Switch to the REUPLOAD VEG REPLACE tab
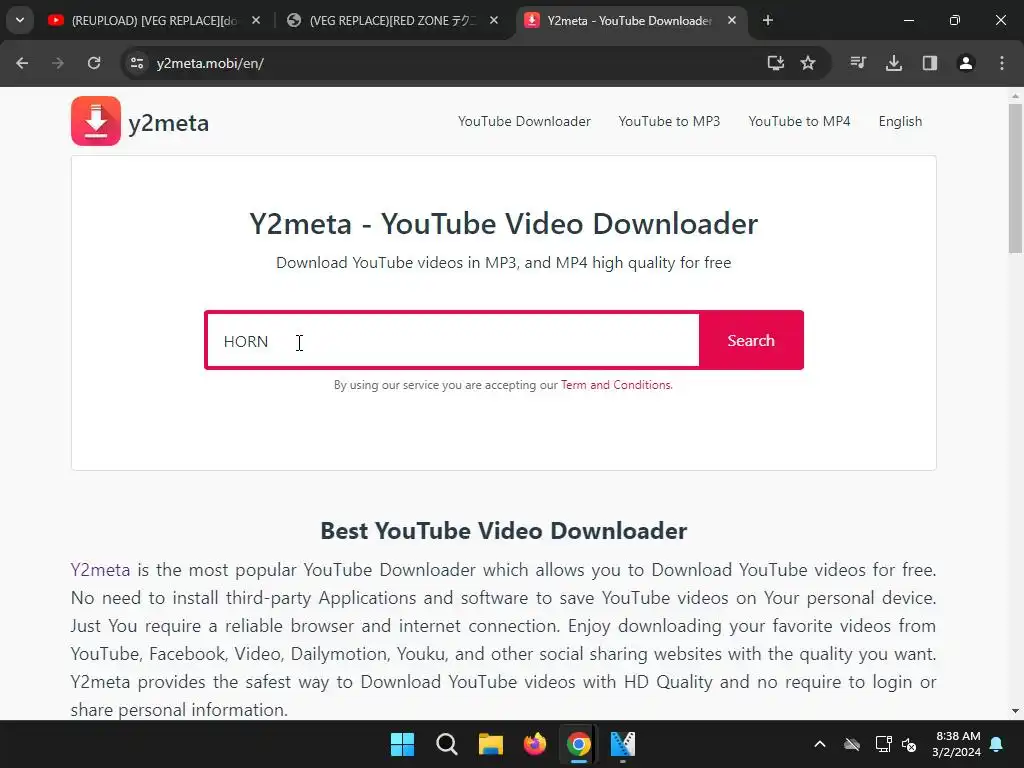 [154, 21]
